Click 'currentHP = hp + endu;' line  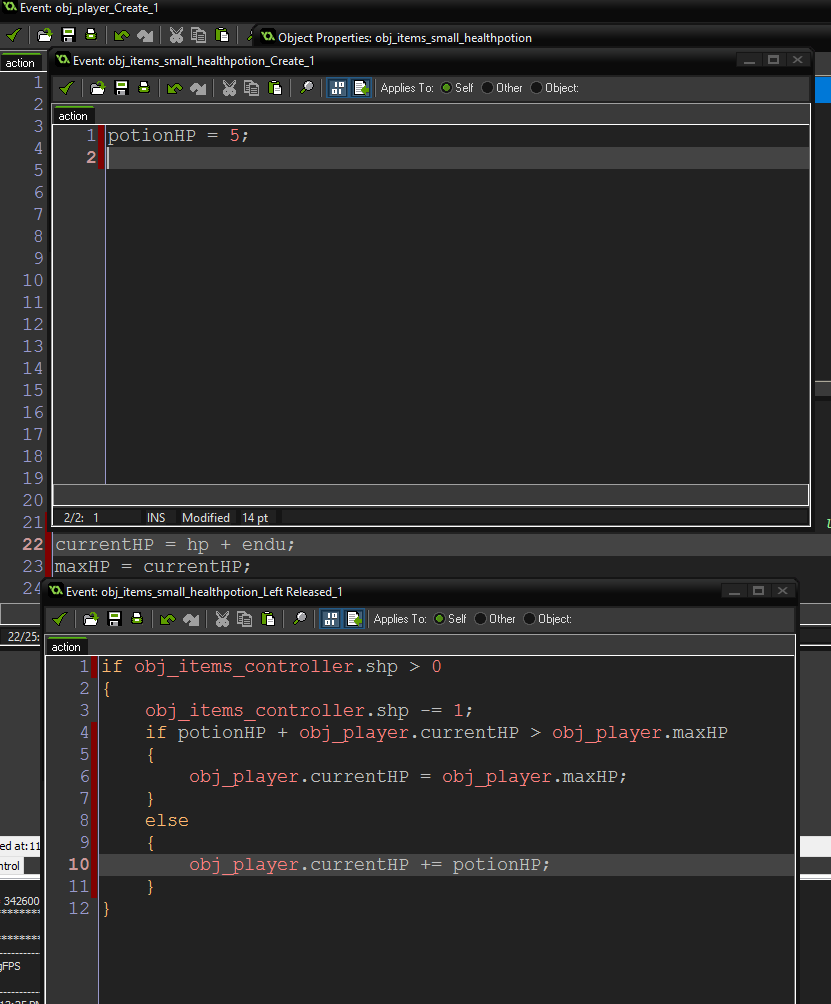pyautogui.click(x=175, y=544)
